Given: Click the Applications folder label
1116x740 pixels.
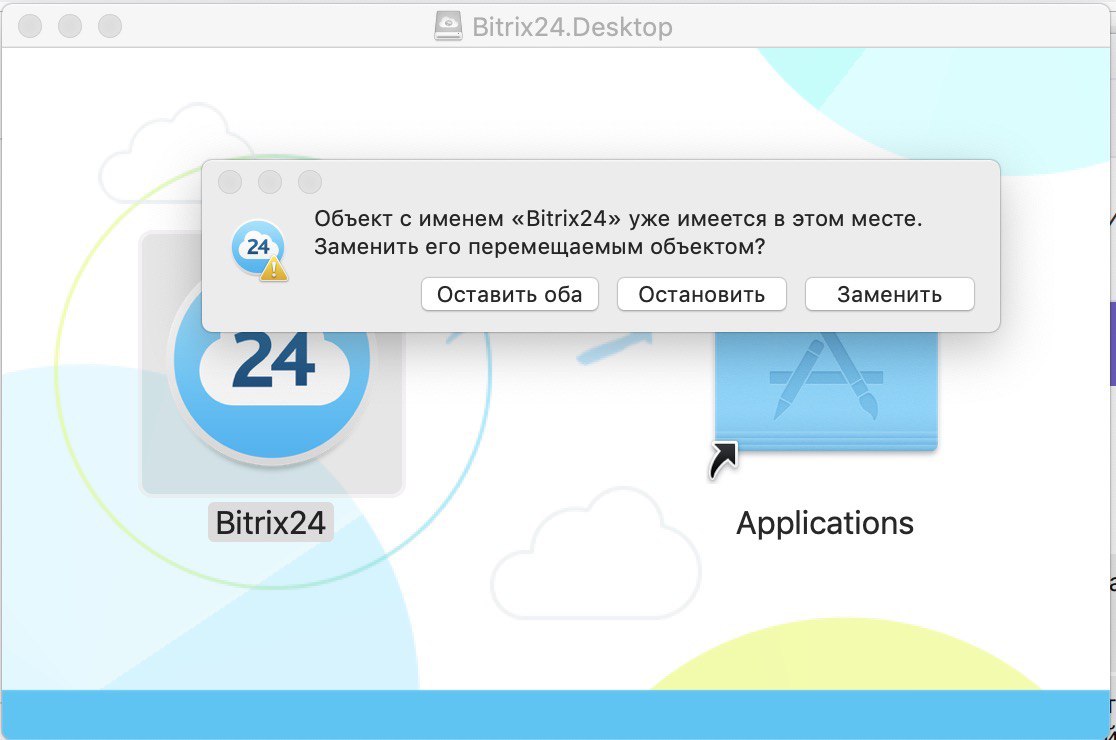Looking at the screenshot, I should [825, 524].
